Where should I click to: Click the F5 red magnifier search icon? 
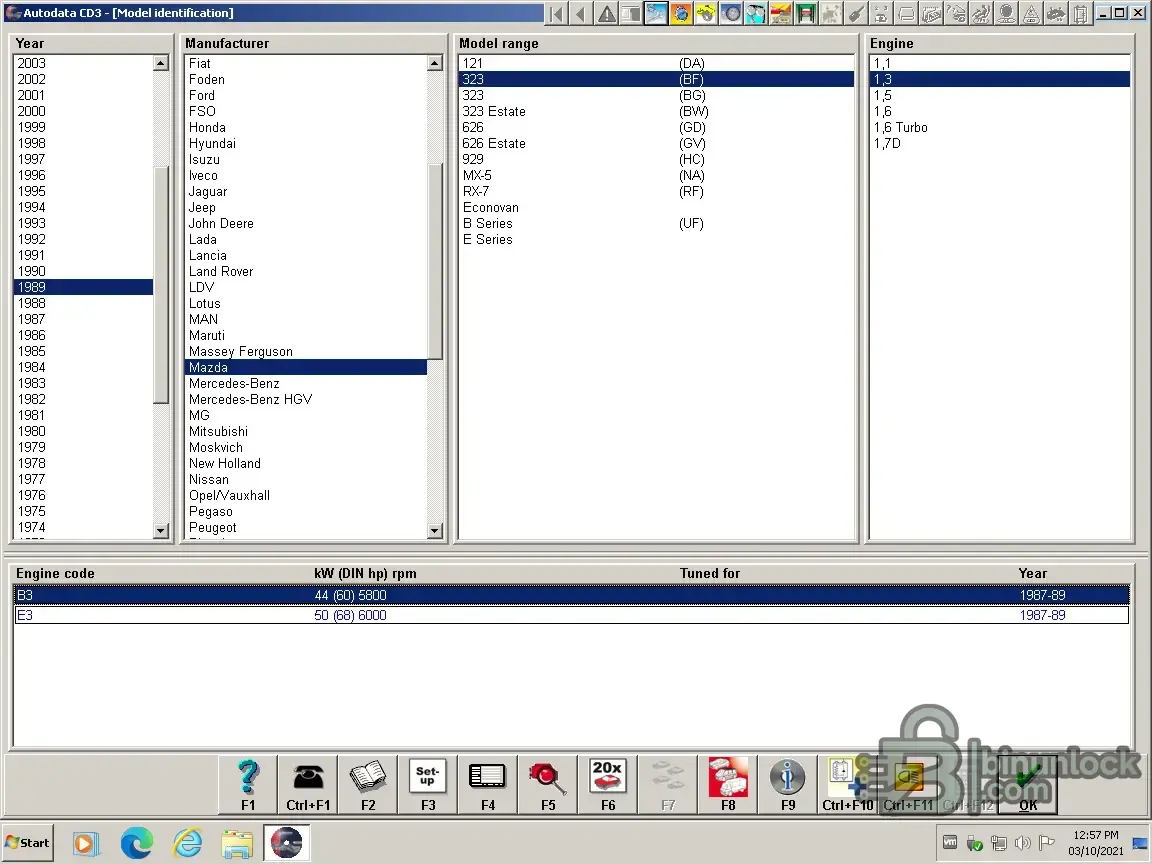(548, 784)
